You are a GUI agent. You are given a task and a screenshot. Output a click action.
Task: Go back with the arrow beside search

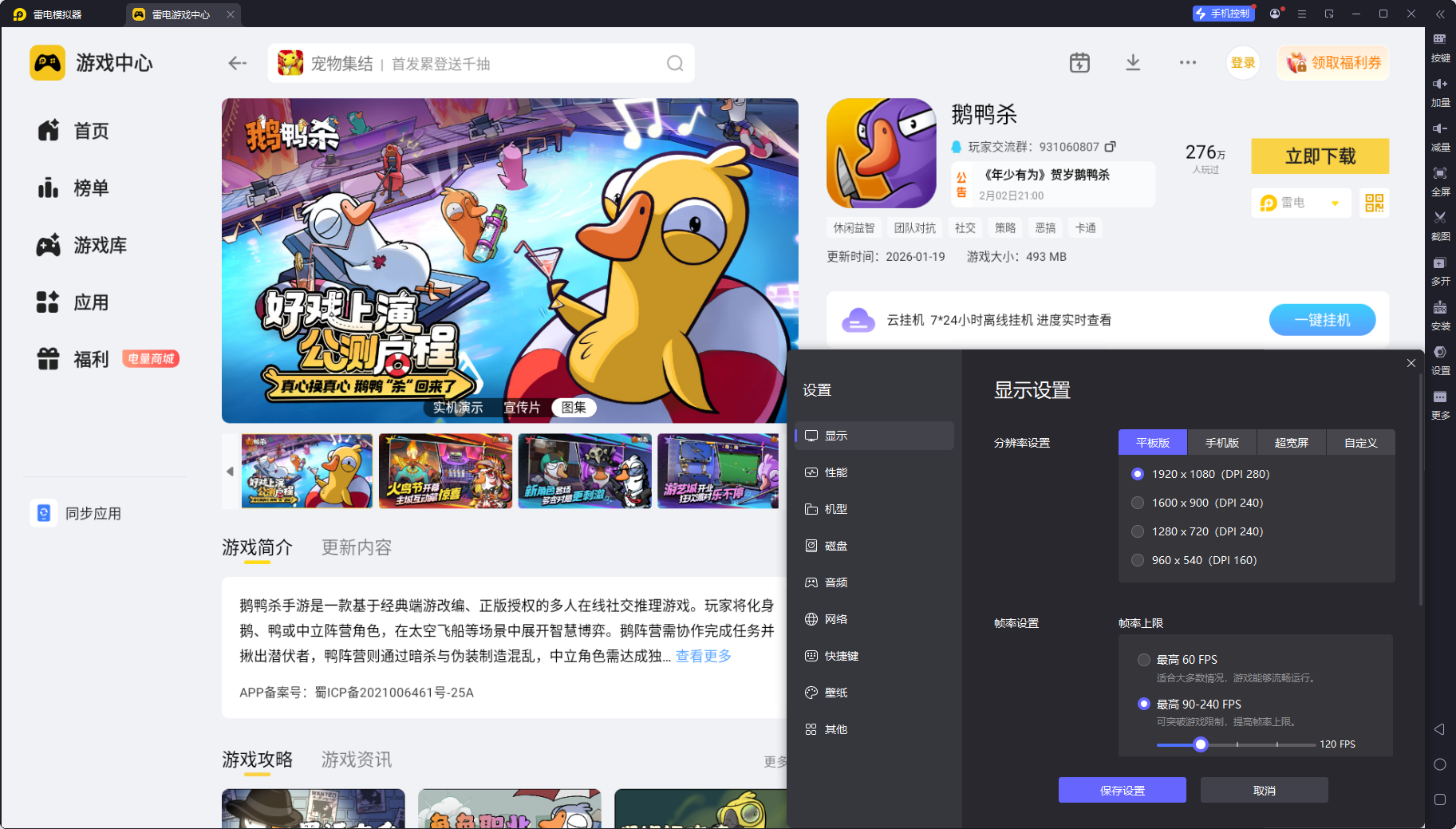coord(237,63)
